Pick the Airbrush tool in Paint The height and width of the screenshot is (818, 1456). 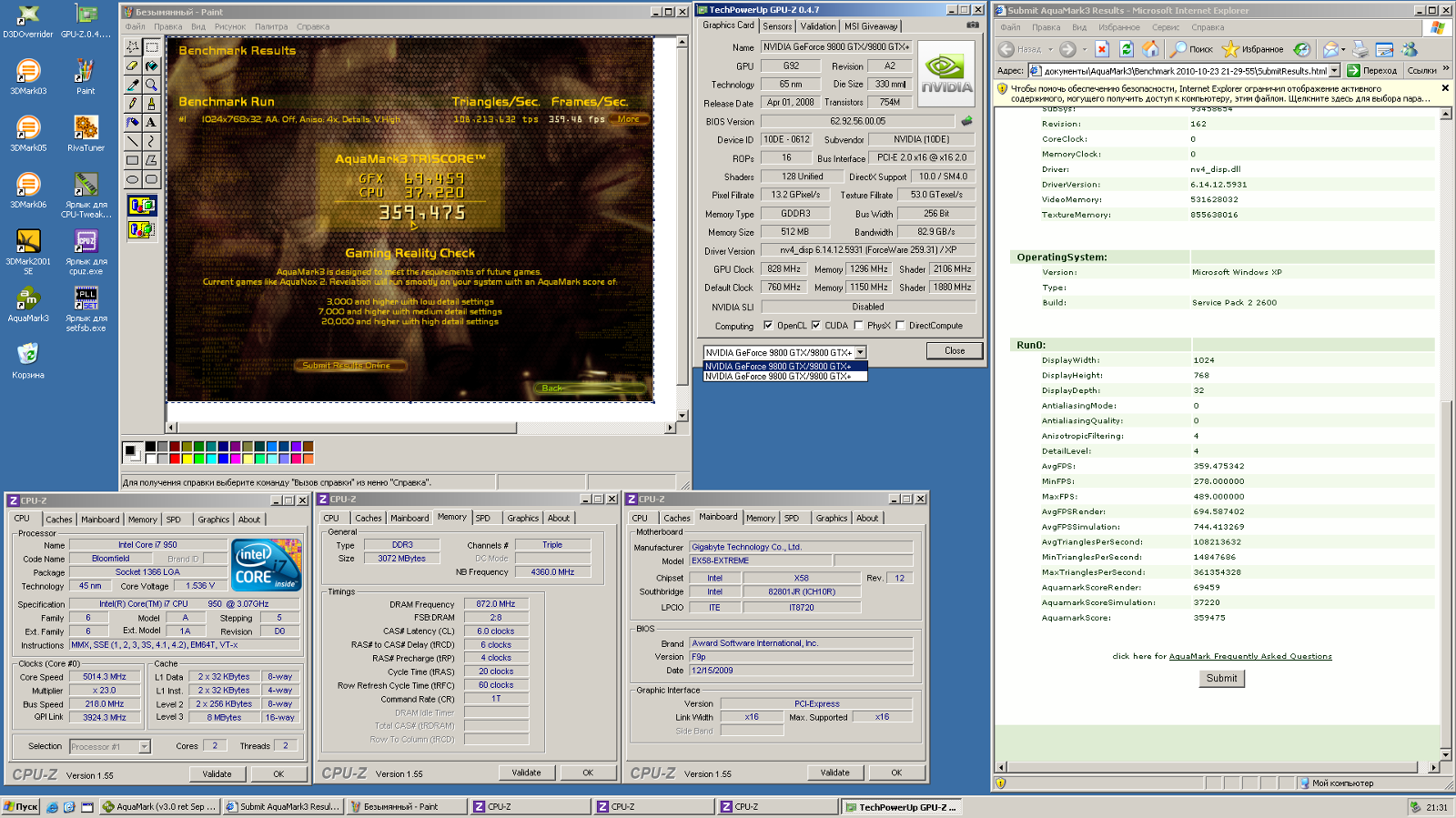coord(133,122)
